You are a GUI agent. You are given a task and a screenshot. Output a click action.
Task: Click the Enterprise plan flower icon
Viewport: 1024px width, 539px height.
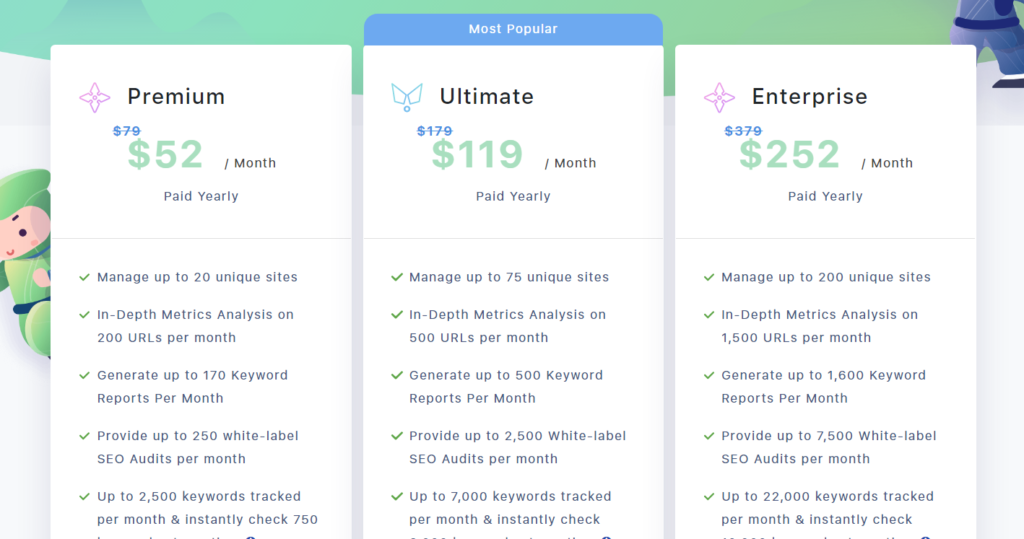pyautogui.click(x=719, y=97)
